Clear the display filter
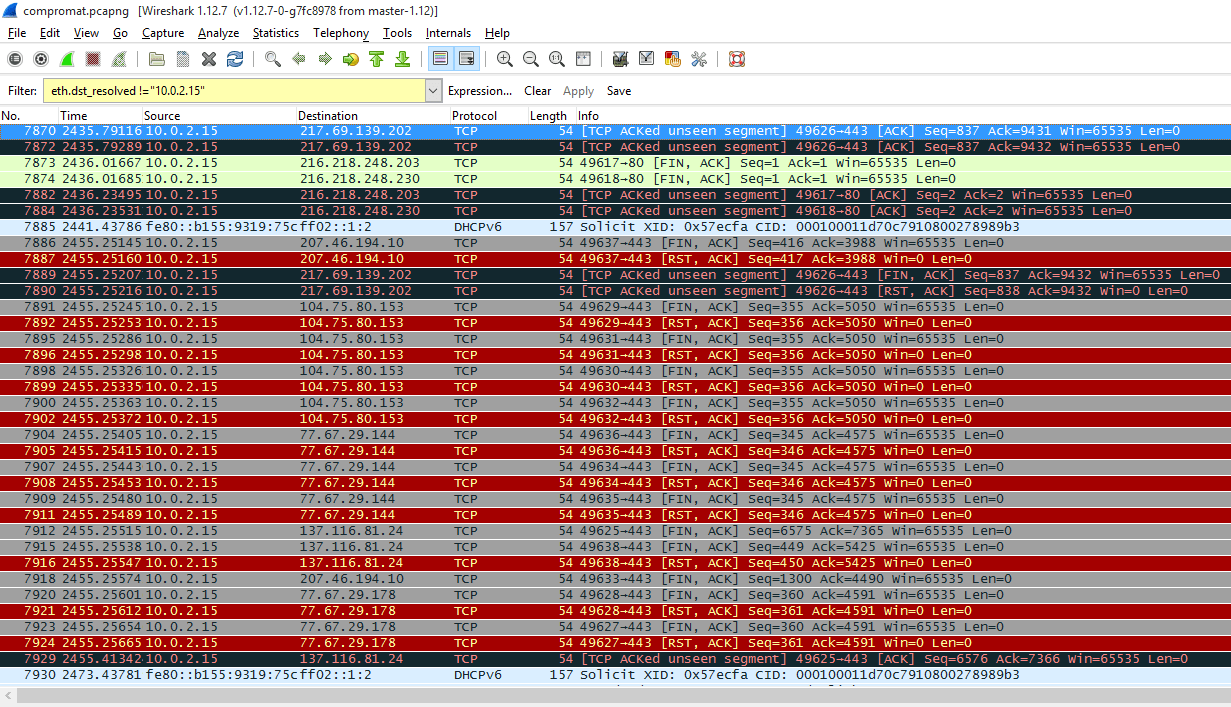This screenshot has height=707, width=1231. 537,91
